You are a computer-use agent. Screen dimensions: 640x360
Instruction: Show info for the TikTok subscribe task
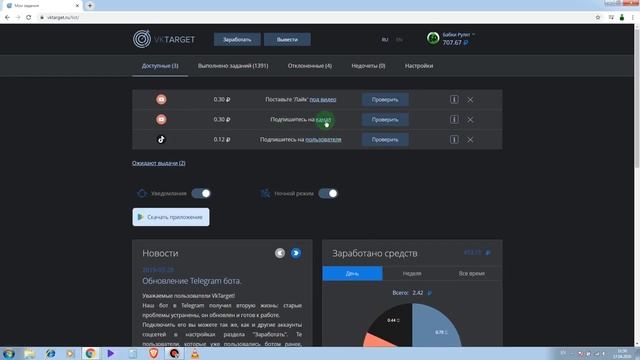click(454, 139)
